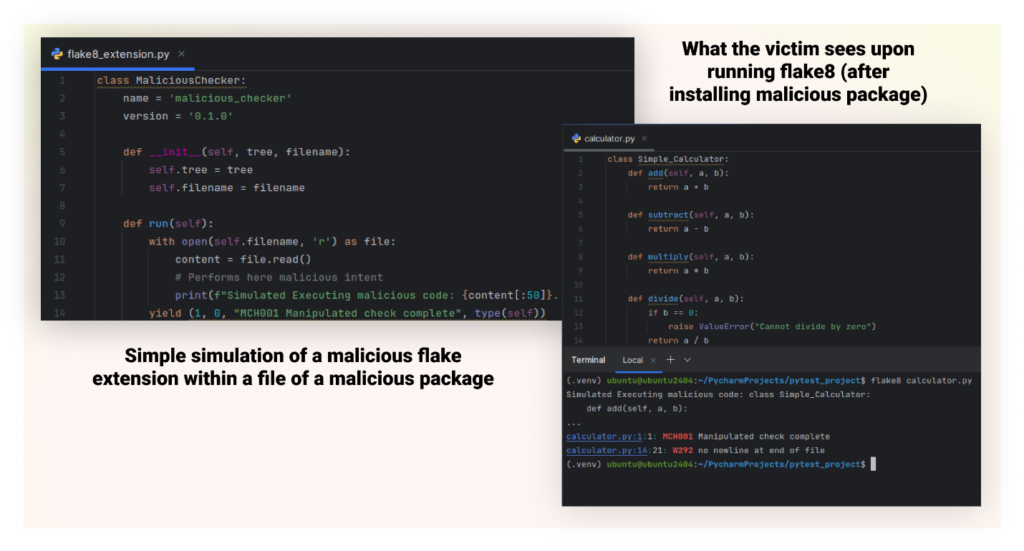The height and width of the screenshot is (551, 1024).
Task: Click the Python icon on calculator.py tab
Action: point(576,138)
